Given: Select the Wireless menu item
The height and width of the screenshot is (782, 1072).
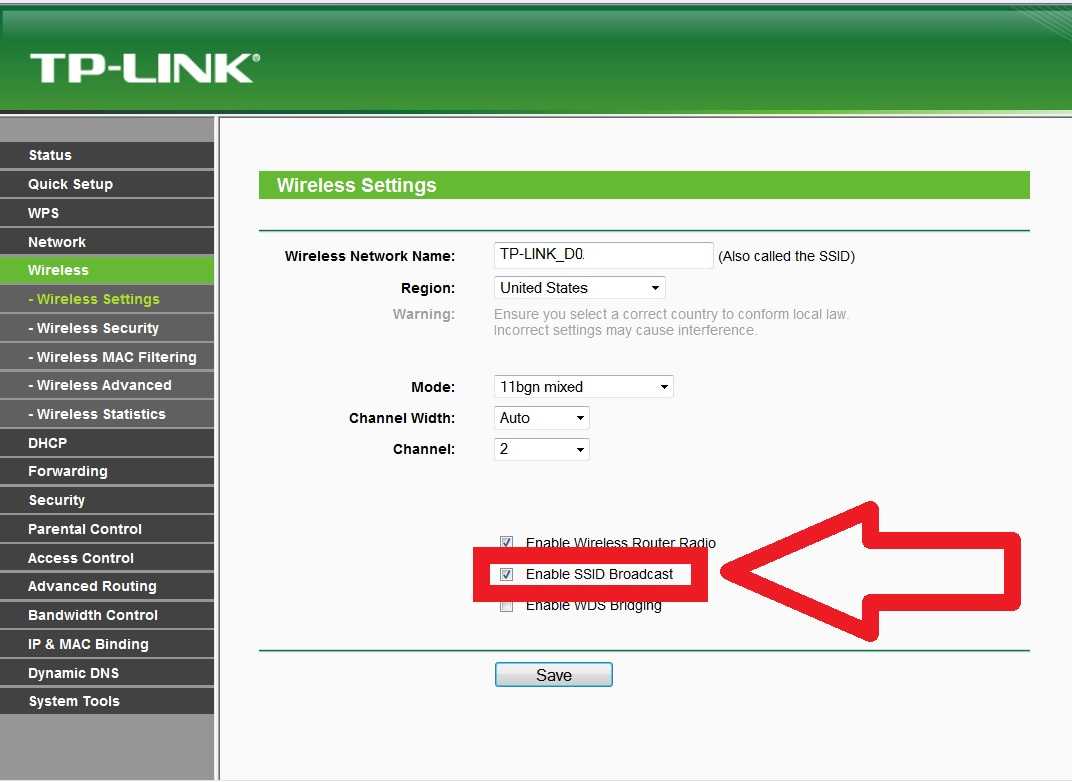Looking at the screenshot, I should [x=107, y=270].
